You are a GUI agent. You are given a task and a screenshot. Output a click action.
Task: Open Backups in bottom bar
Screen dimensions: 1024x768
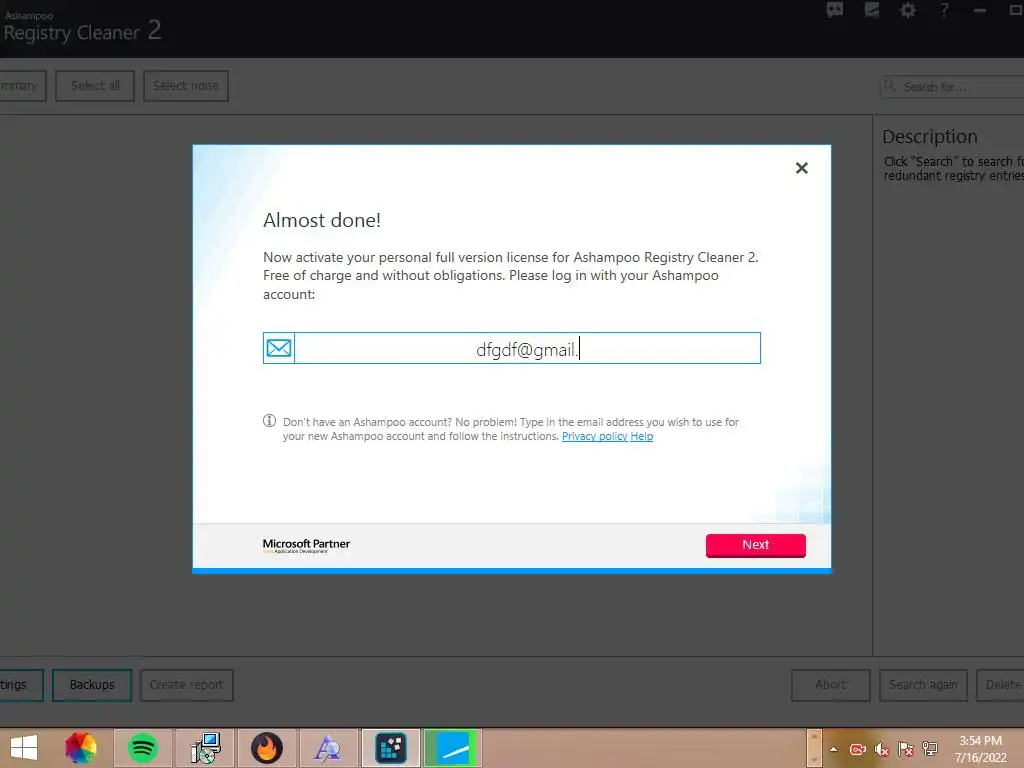(x=92, y=685)
